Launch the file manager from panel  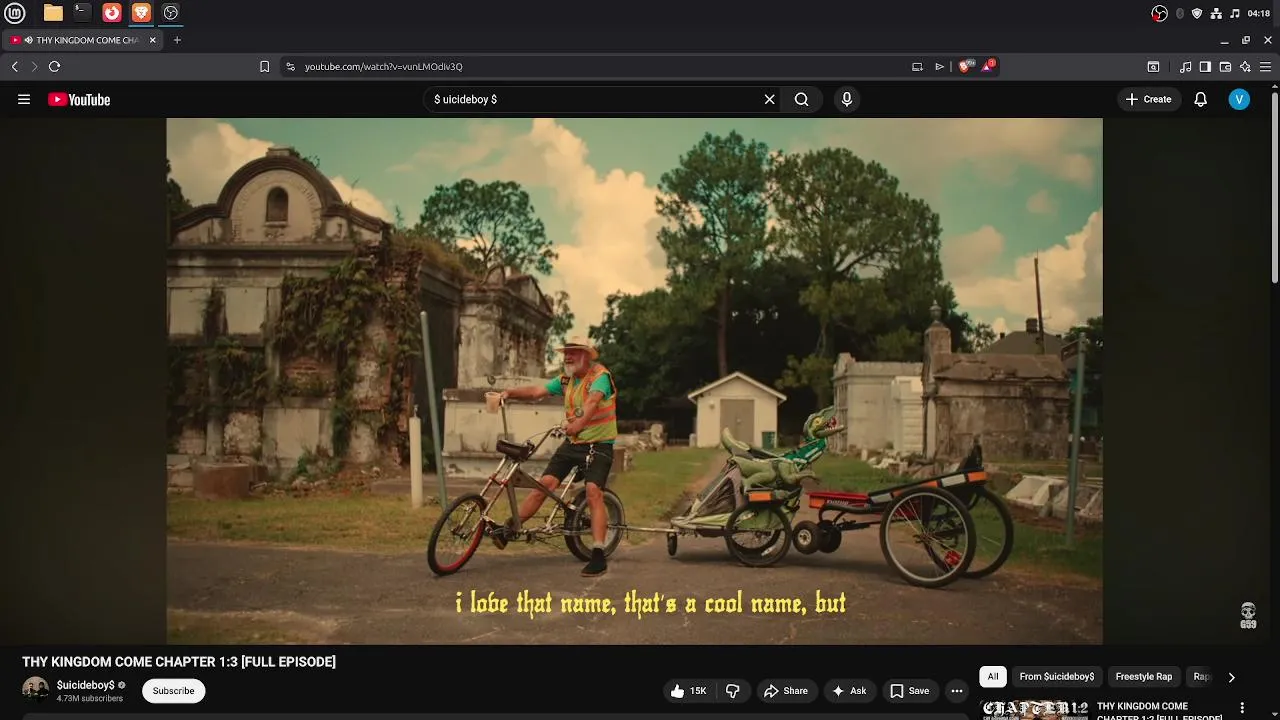[53, 13]
